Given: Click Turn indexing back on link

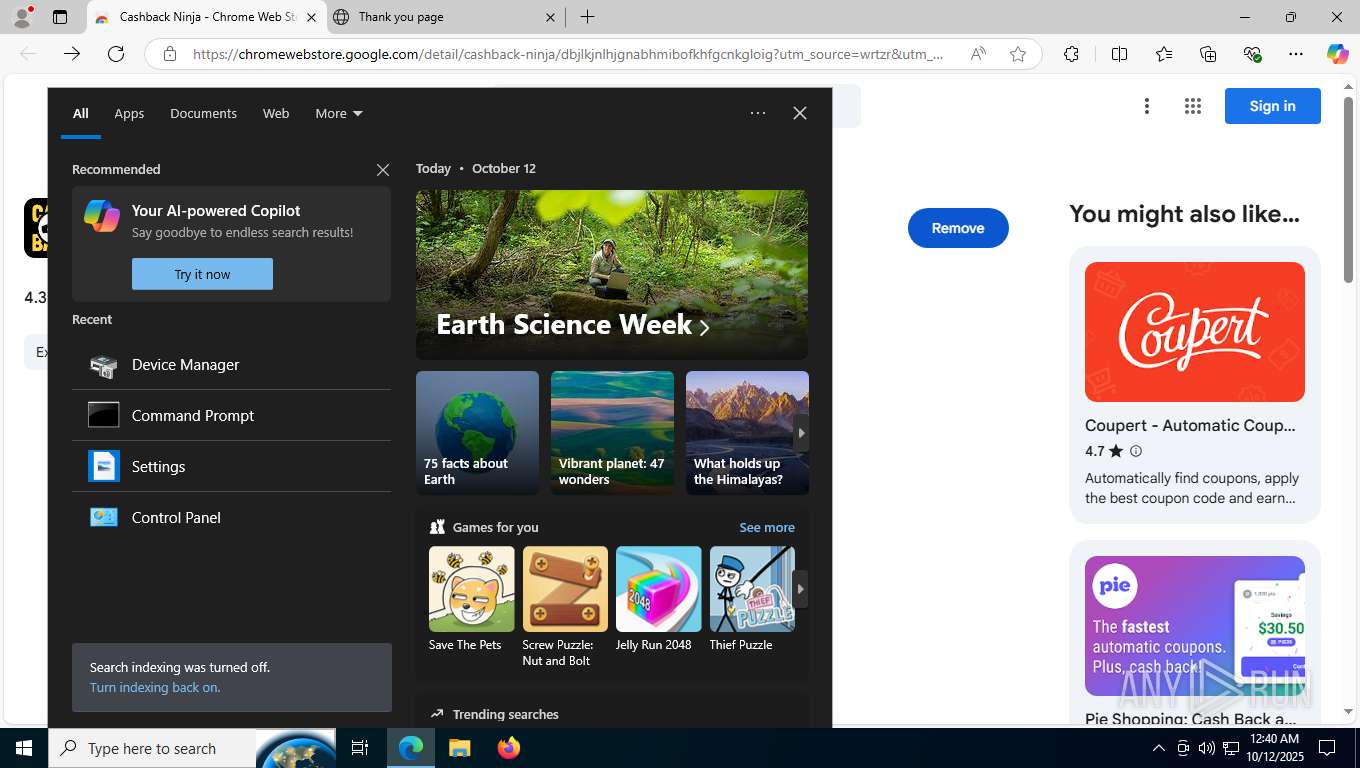Looking at the screenshot, I should point(155,687).
